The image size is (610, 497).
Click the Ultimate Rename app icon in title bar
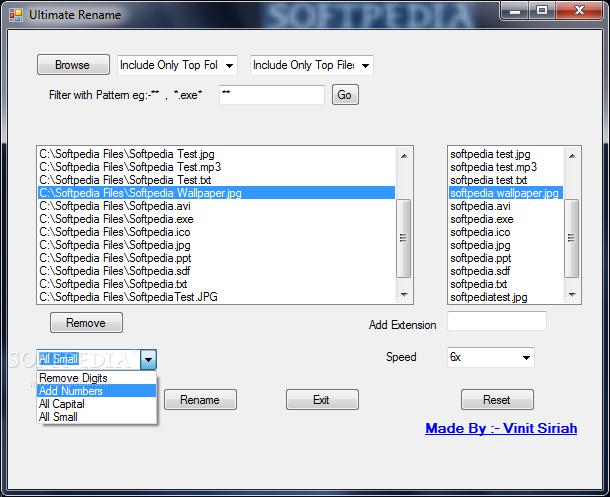(x=16, y=15)
